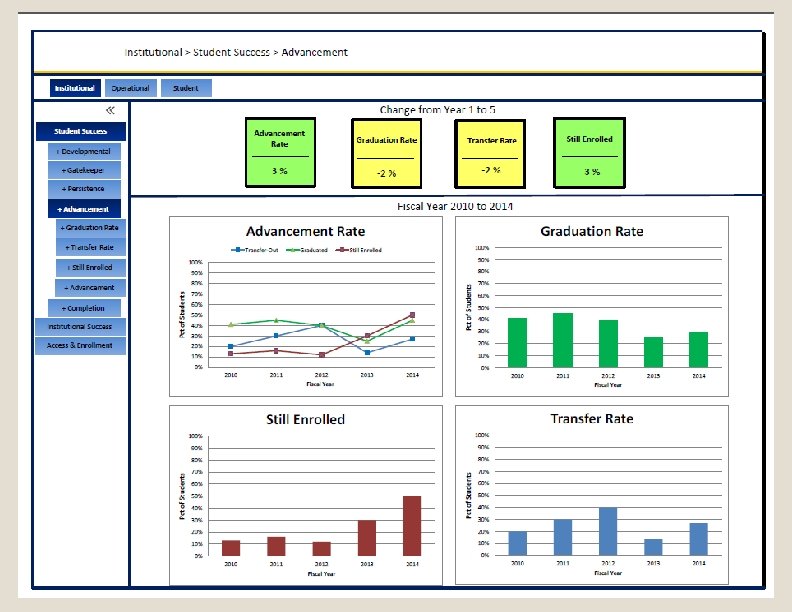Click the "Fiscal Year 2010 to 2014" heading

coord(455,206)
